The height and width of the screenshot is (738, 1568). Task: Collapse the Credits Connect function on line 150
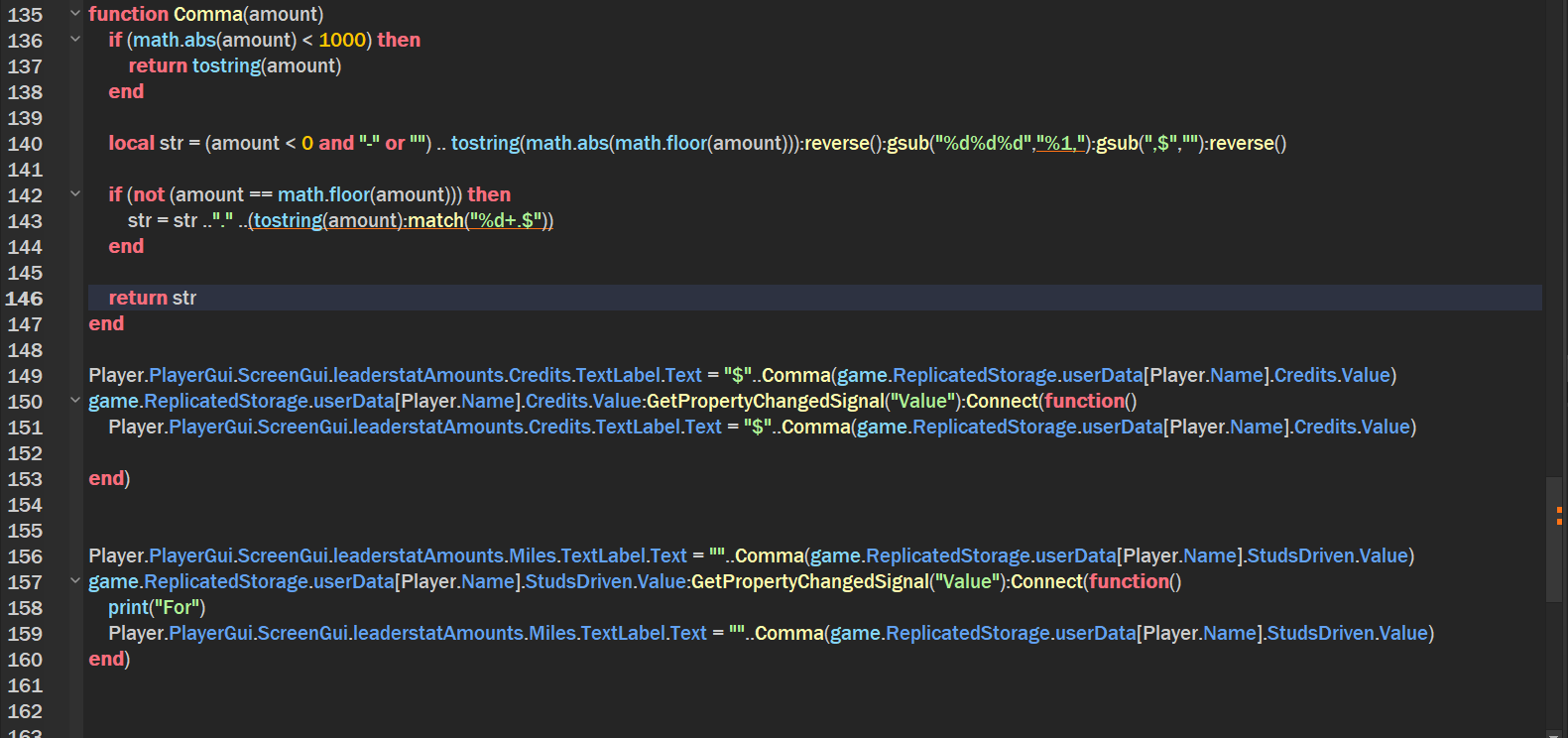click(75, 401)
